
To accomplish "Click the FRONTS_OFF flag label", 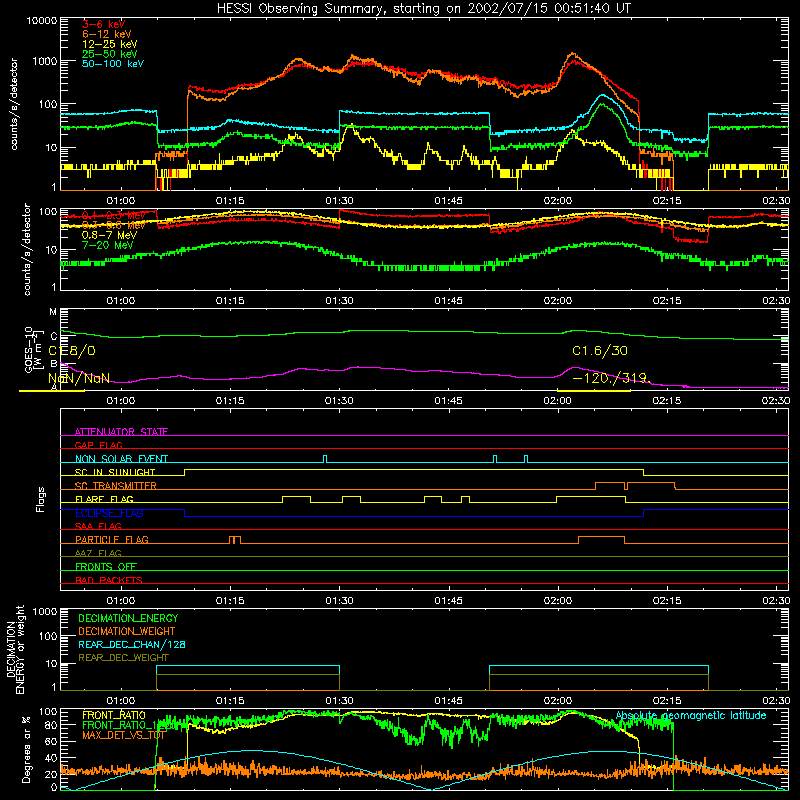I will point(106,566).
